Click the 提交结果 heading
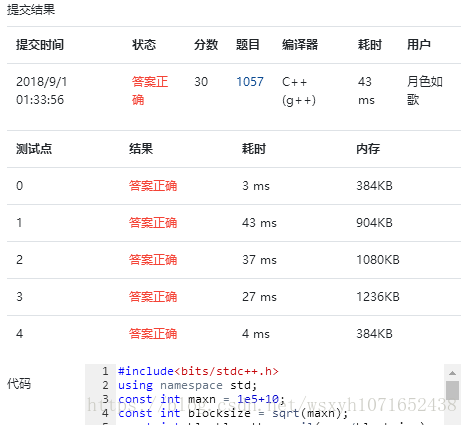Screen dimensions: 468x425 coord(31,9)
